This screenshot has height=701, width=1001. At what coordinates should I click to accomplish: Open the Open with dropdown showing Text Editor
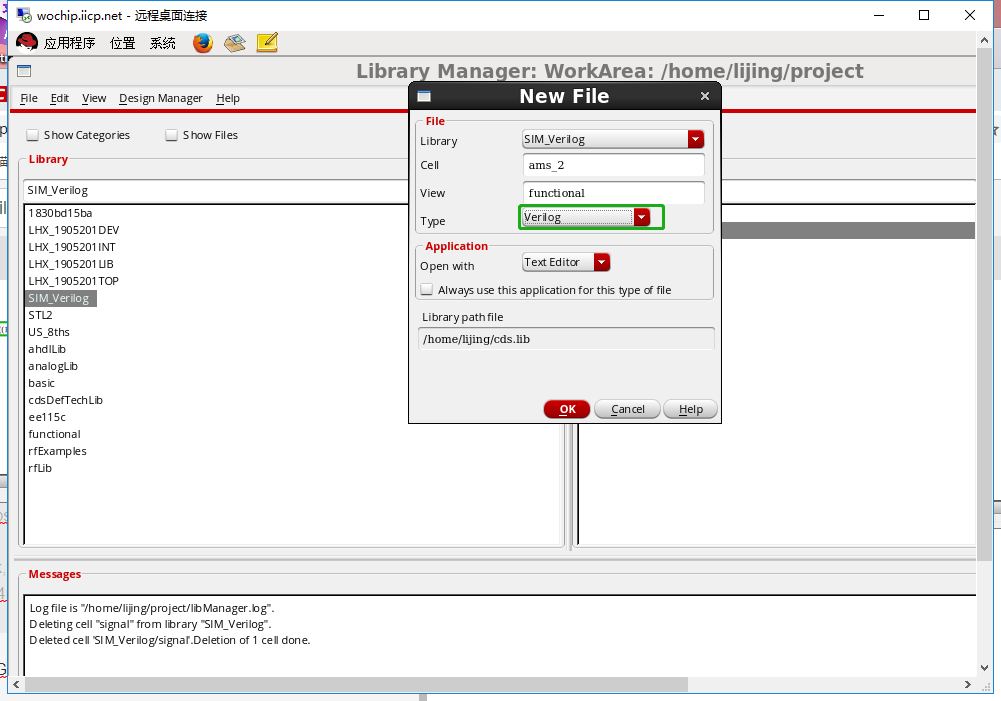[x=601, y=261]
